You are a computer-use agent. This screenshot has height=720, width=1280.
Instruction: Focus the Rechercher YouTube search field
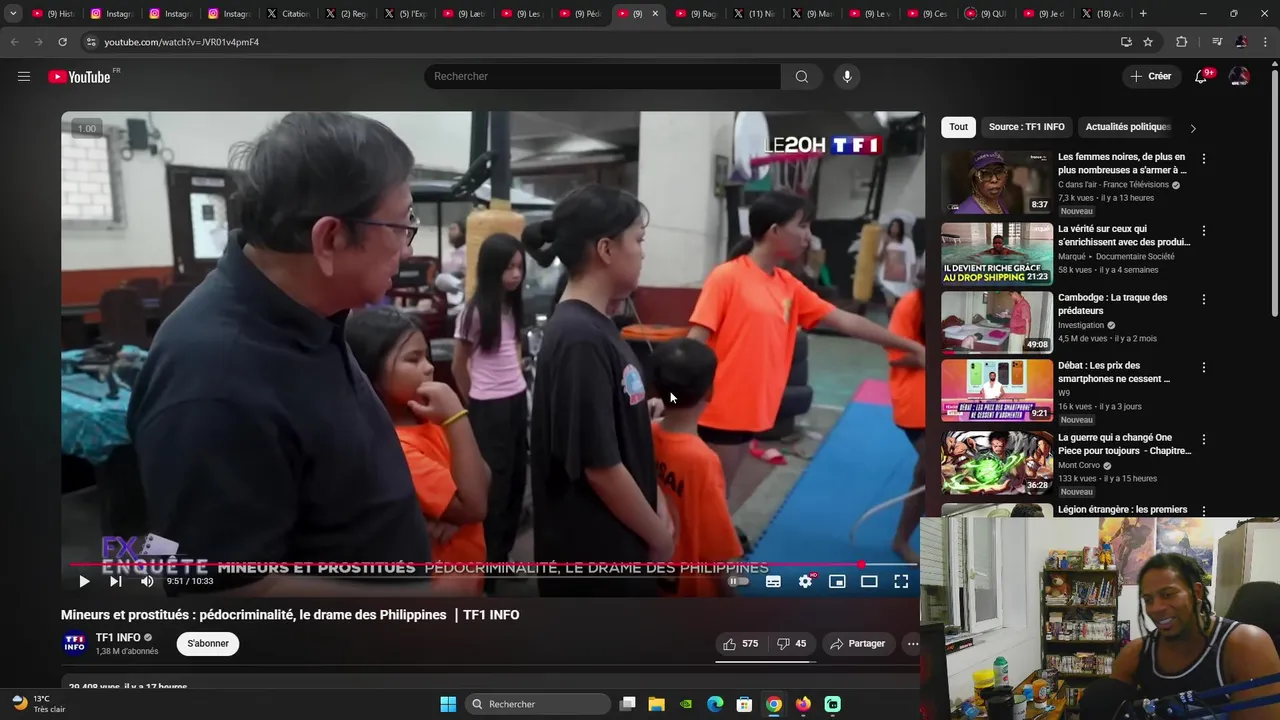coord(602,76)
